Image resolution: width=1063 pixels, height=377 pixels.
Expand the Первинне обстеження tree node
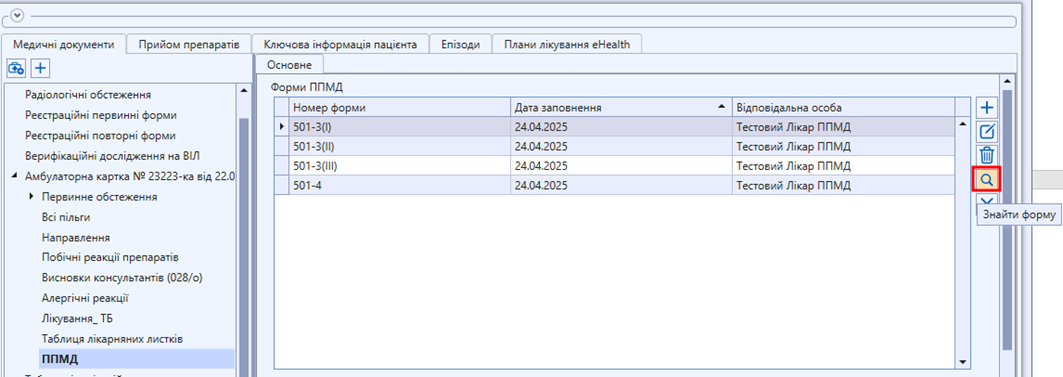coord(32,197)
